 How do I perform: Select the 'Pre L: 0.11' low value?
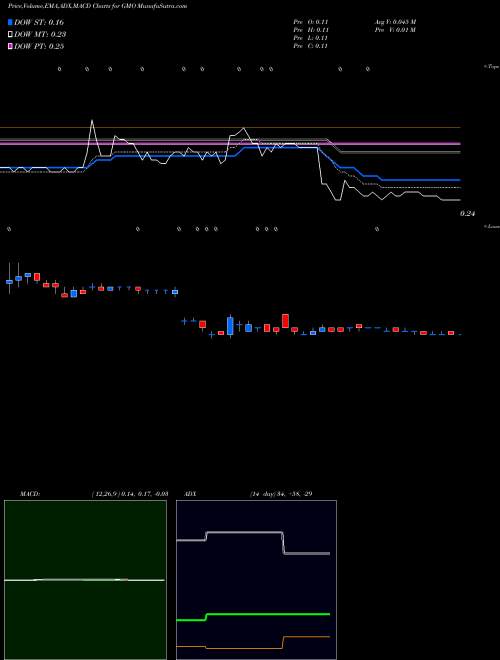click(x=311, y=38)
